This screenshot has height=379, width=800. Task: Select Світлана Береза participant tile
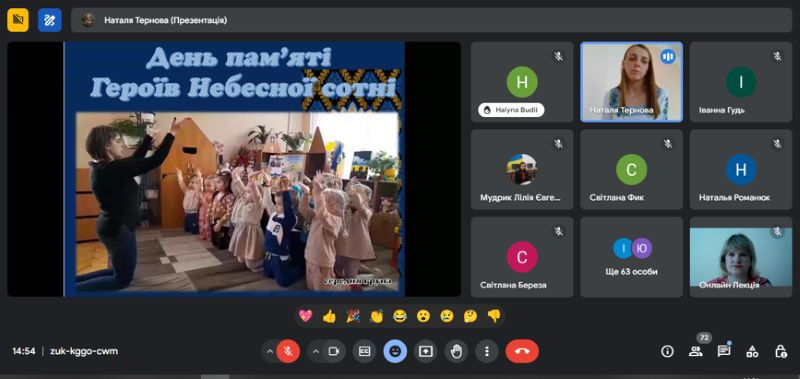point(522,257)
